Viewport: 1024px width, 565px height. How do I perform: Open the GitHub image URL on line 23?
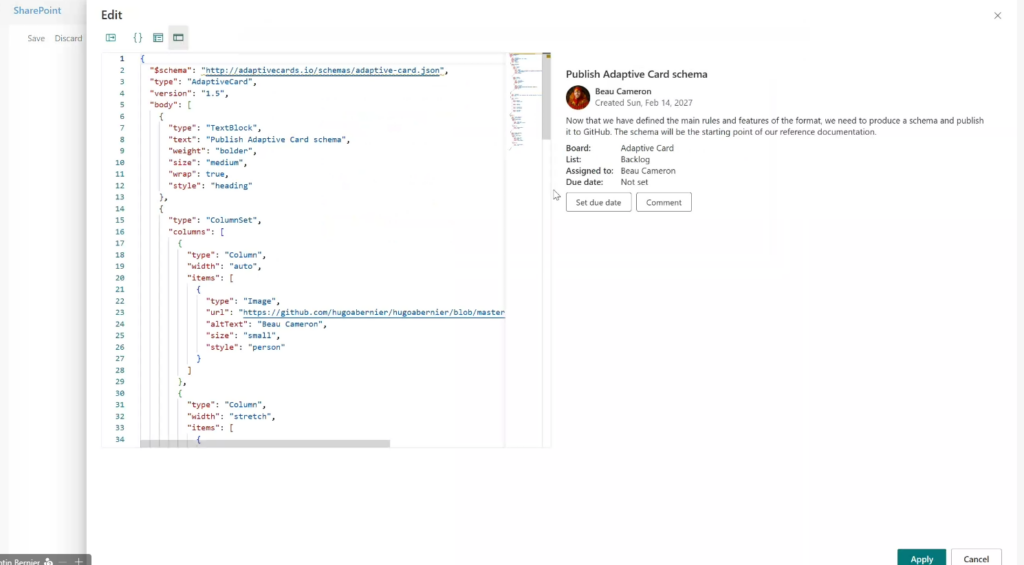tap(371, 312)
